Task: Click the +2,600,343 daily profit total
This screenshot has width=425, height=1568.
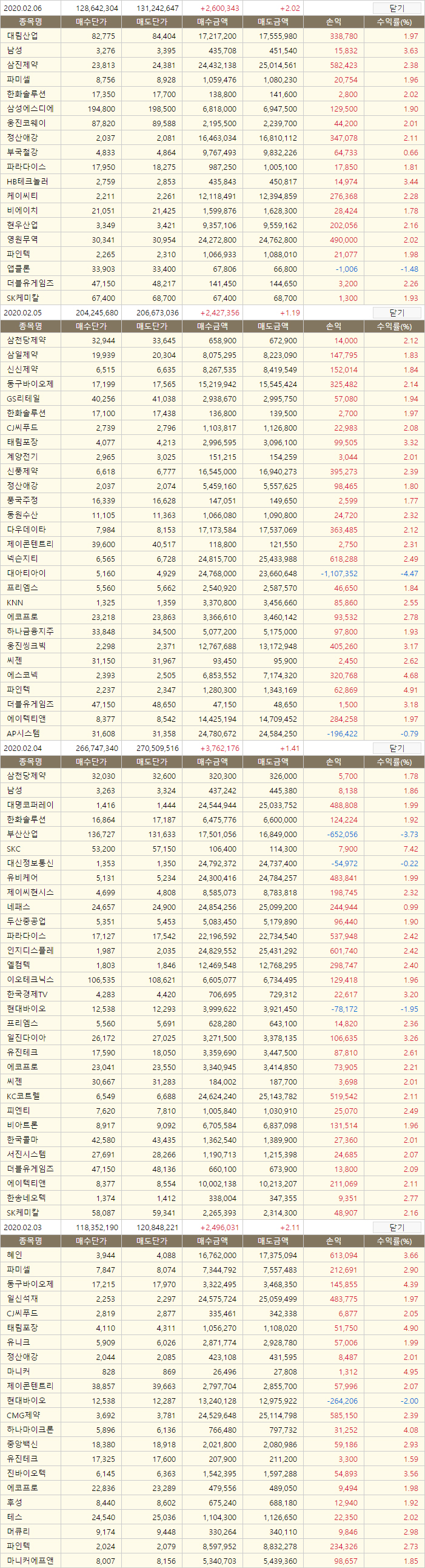Action: 219,8
